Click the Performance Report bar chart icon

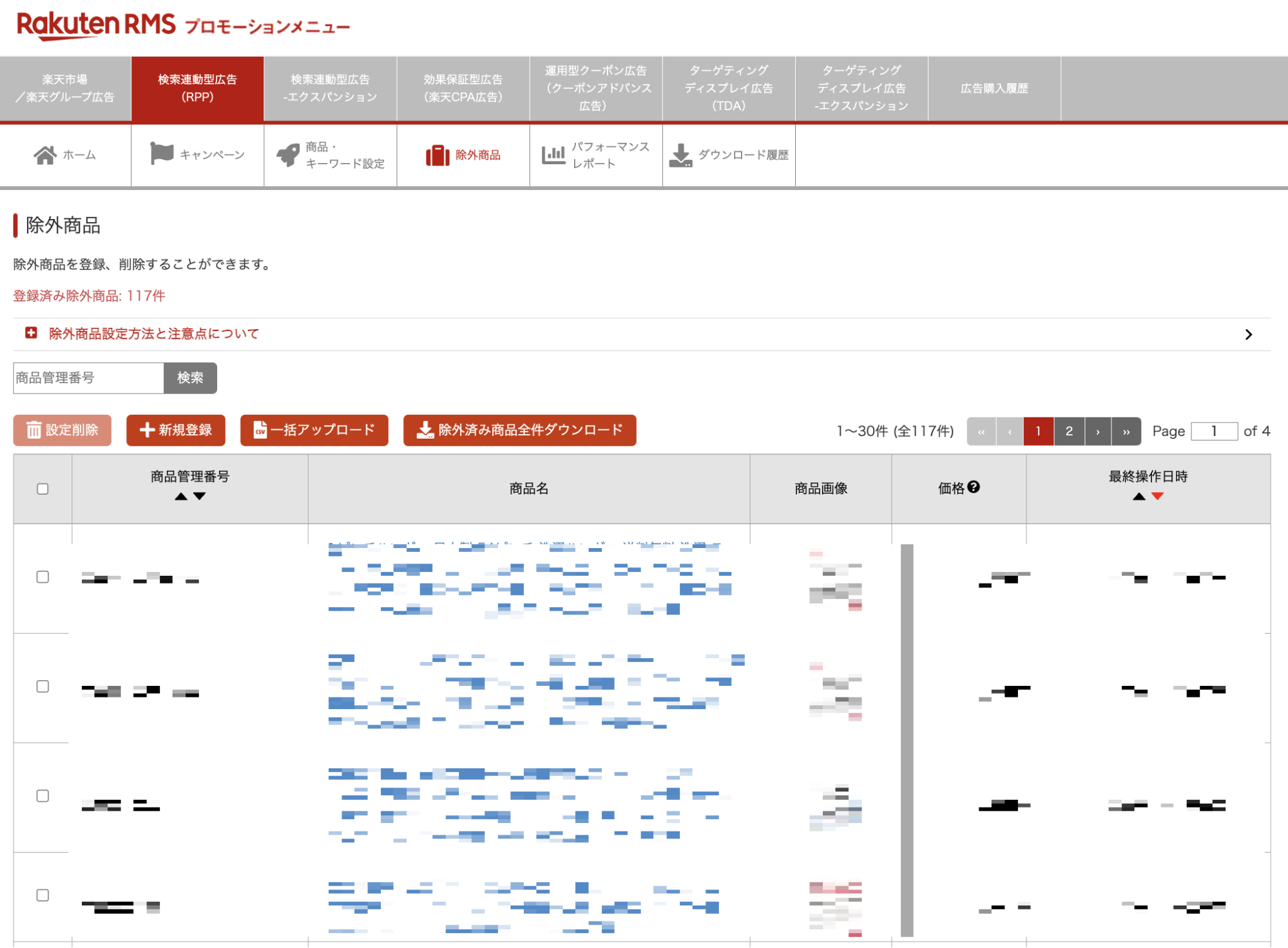553,155
